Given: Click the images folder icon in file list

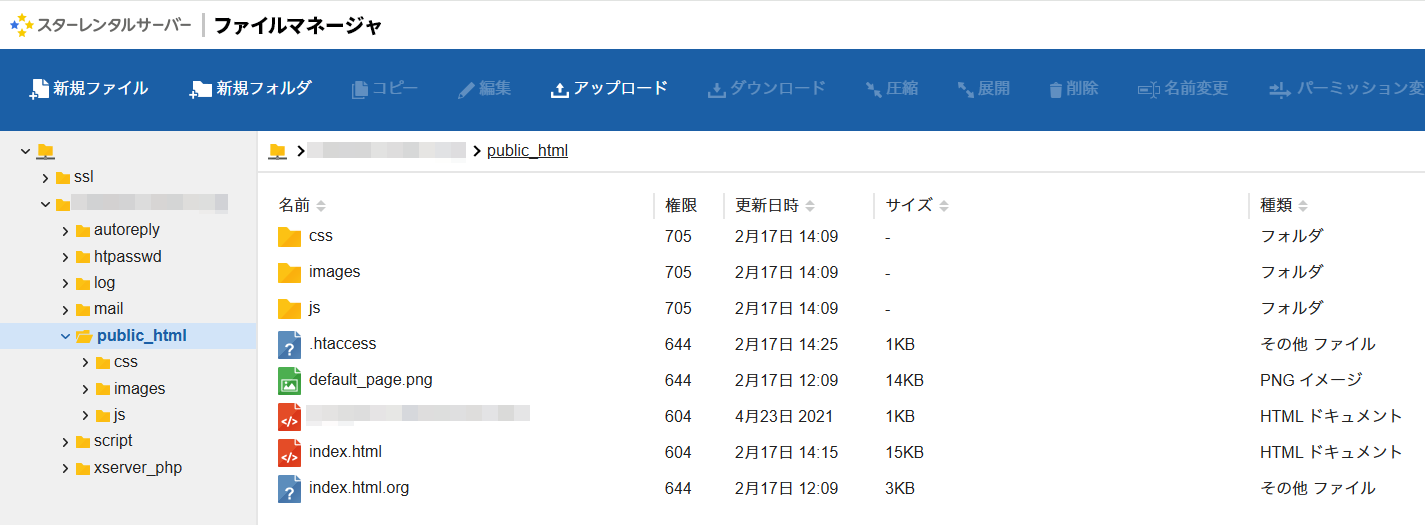Looking at the screenshot, I should coord(289,272).
